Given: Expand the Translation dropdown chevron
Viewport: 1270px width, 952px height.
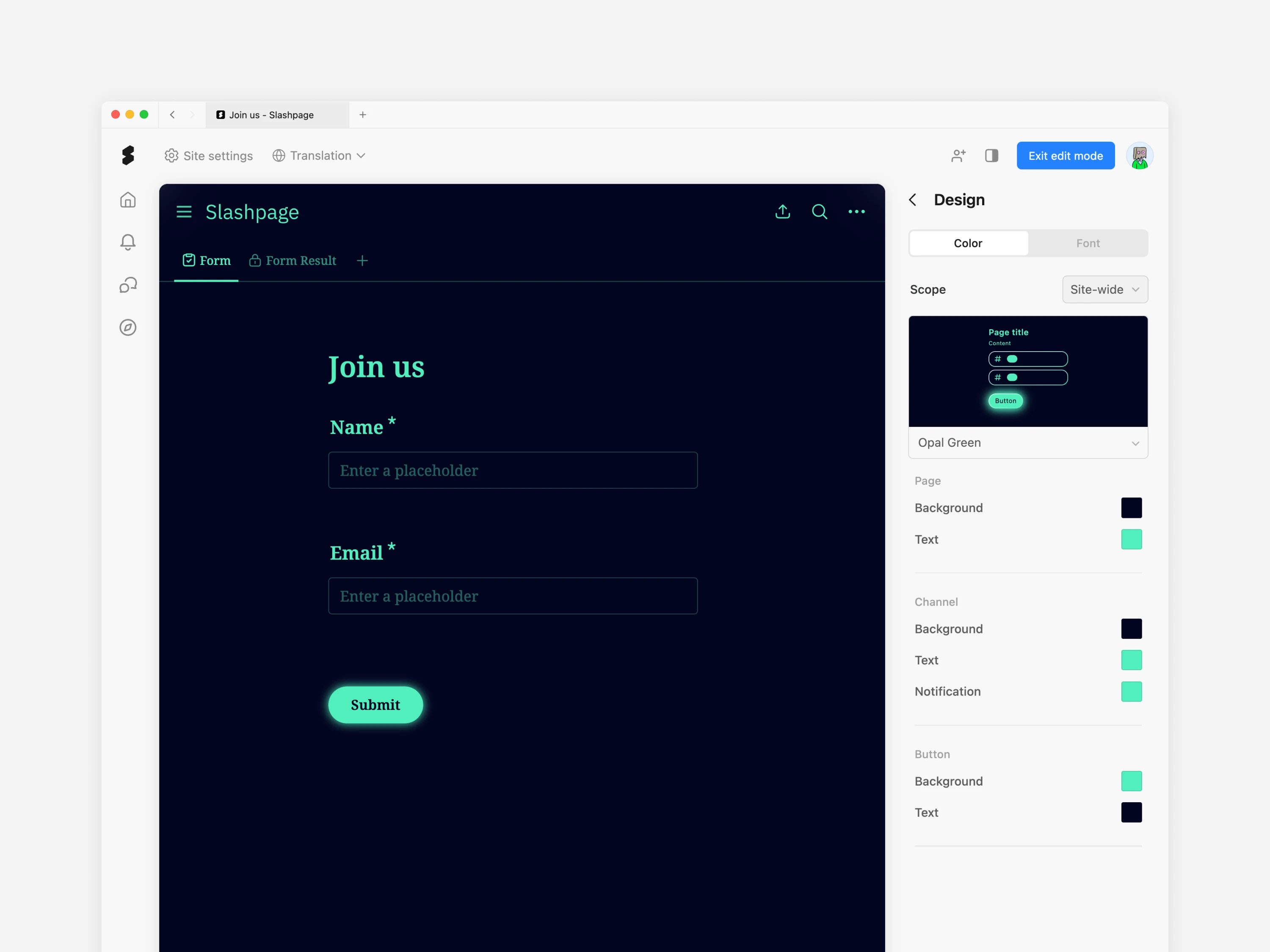Looking at the screenshot, I should 361,156.
